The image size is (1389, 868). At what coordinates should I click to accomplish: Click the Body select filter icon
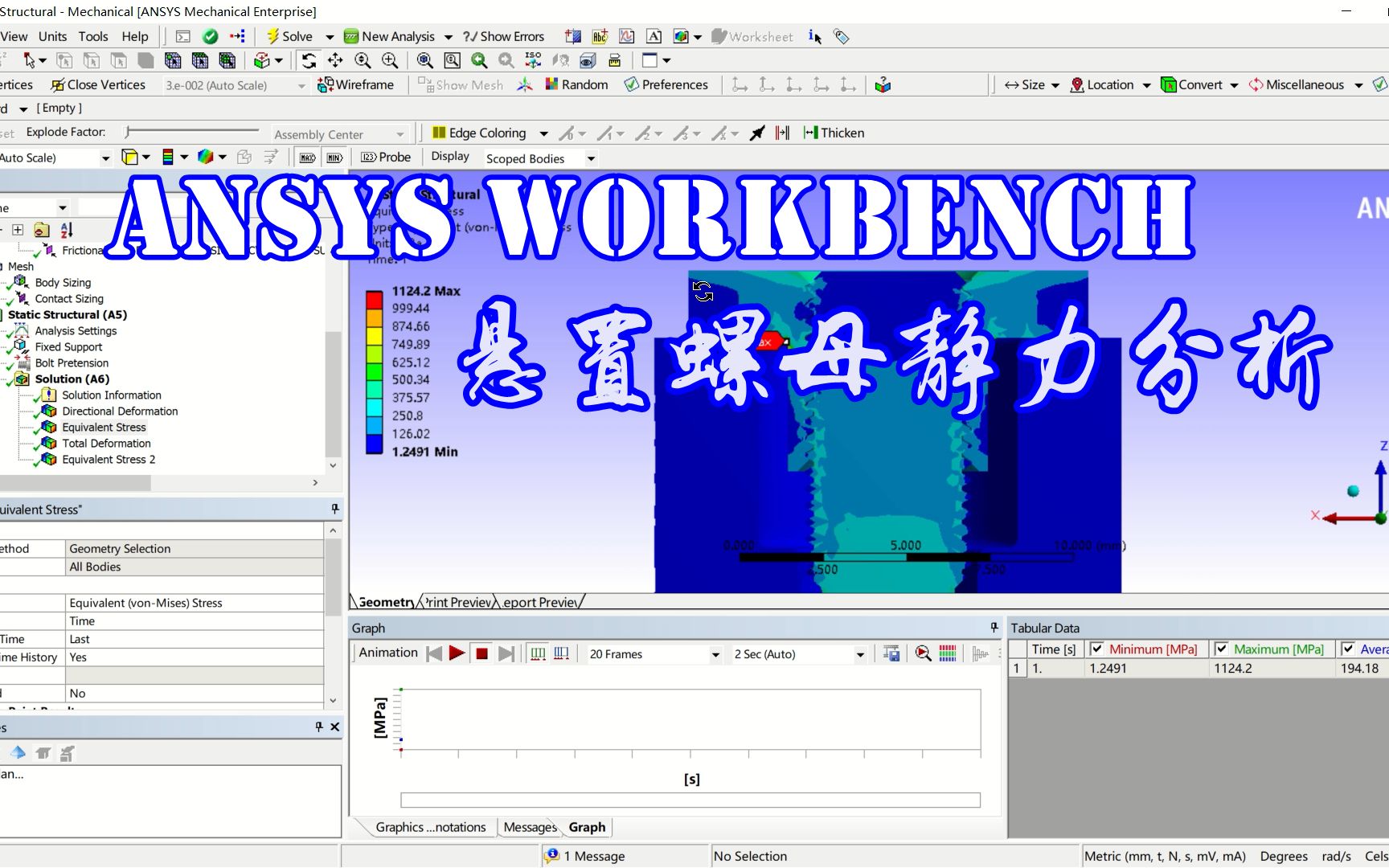tap(145, 60)
